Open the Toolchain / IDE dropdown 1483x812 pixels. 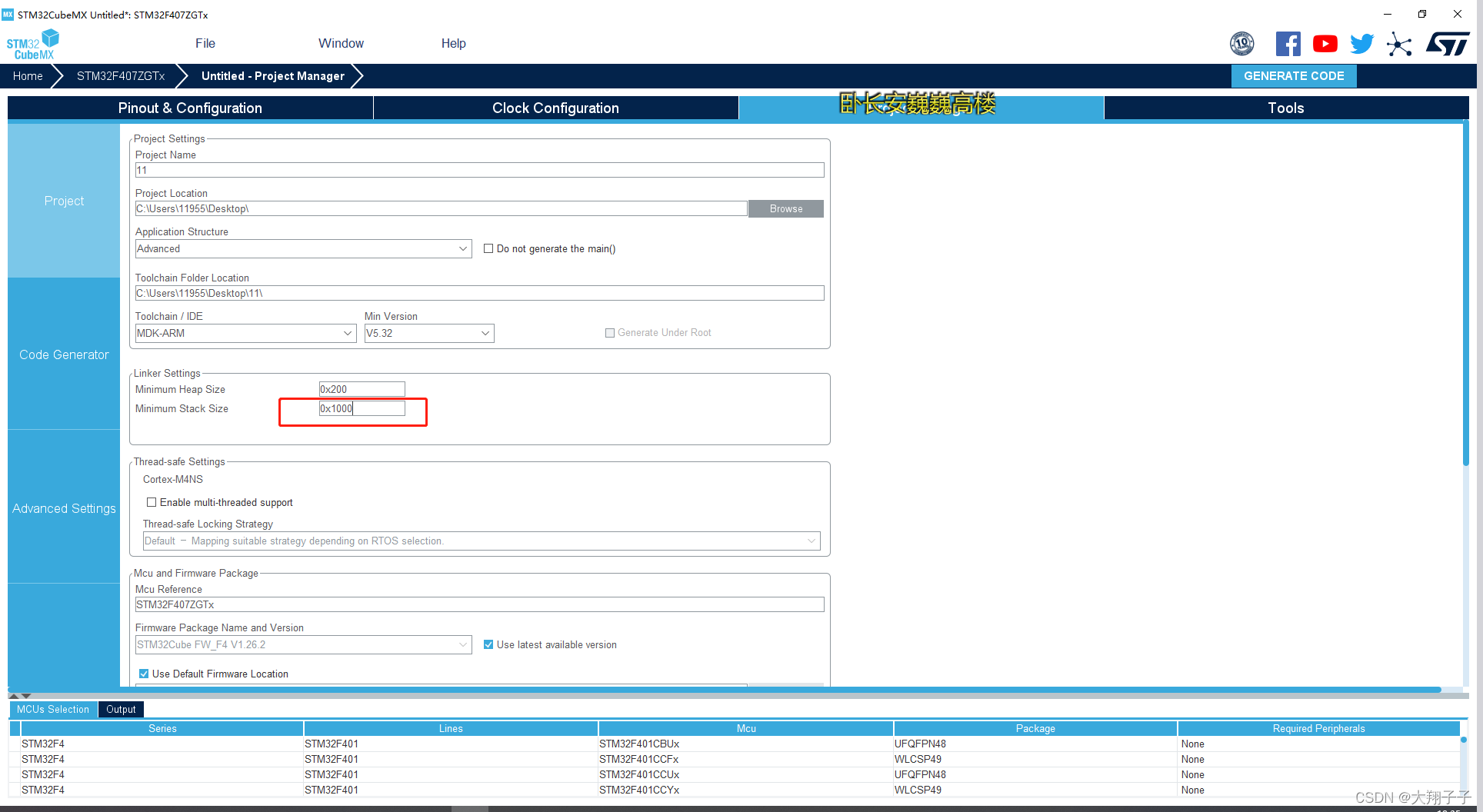tap(245, 333)
